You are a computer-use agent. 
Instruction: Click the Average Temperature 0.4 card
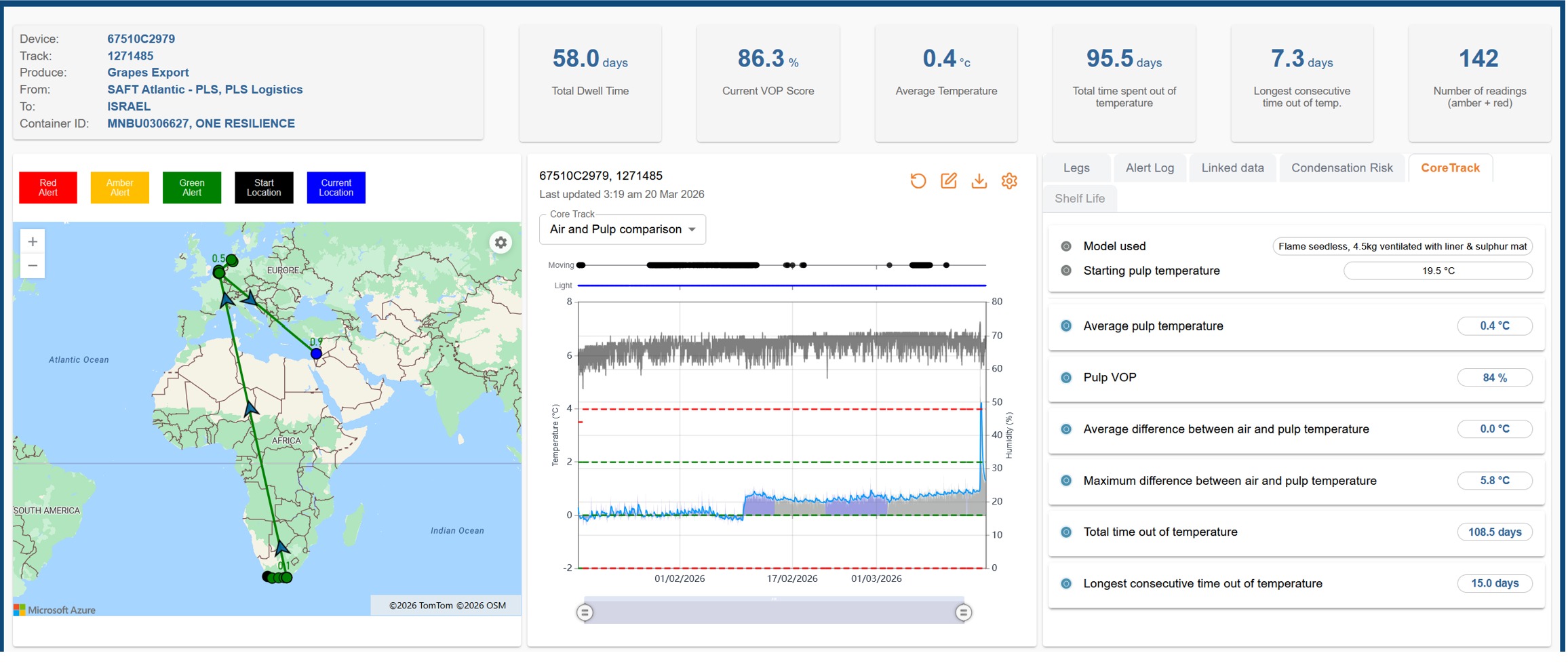click(946, 83)
